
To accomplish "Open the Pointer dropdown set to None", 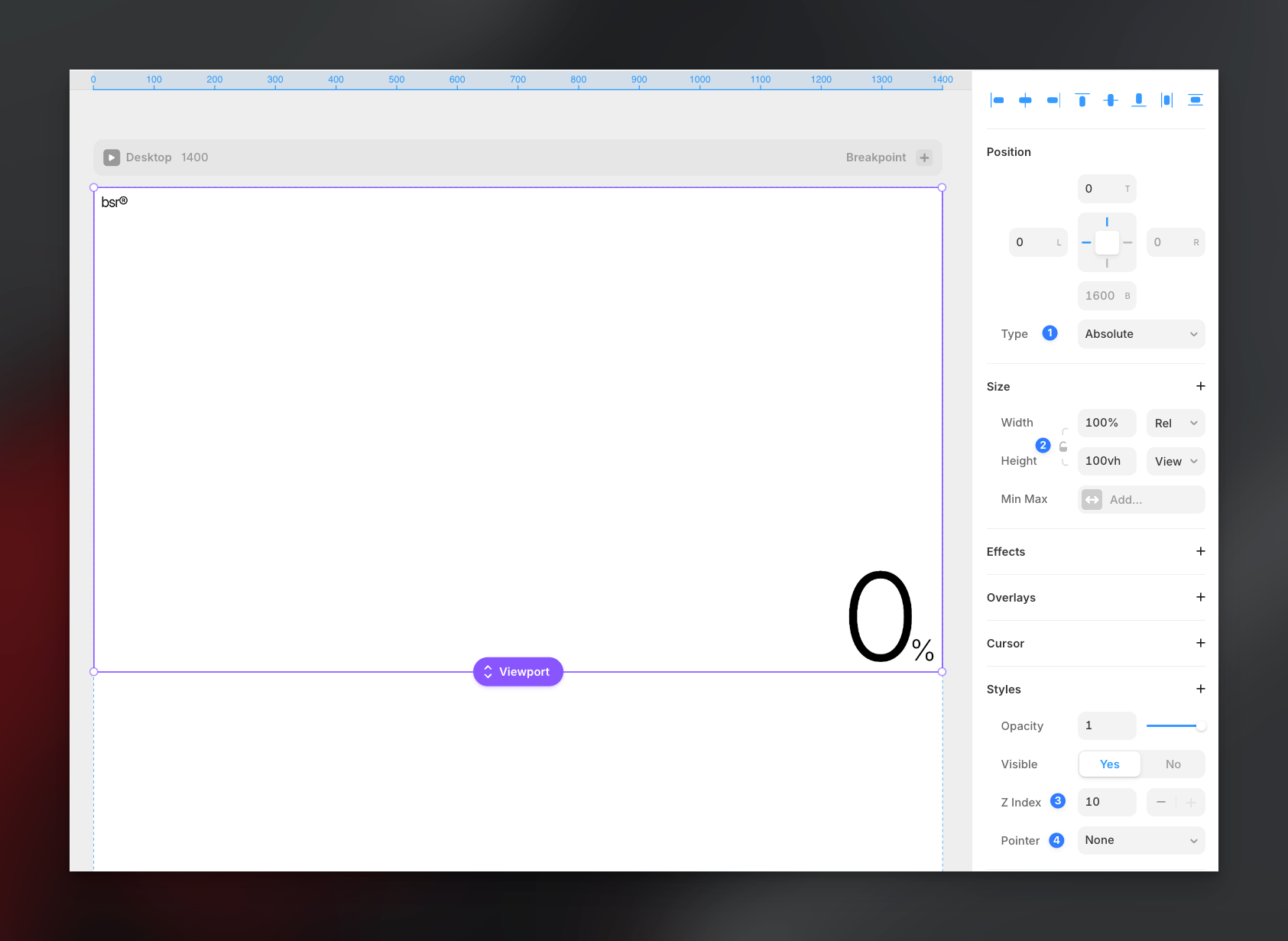I will pyautogui.click(x=1140, y=840).
